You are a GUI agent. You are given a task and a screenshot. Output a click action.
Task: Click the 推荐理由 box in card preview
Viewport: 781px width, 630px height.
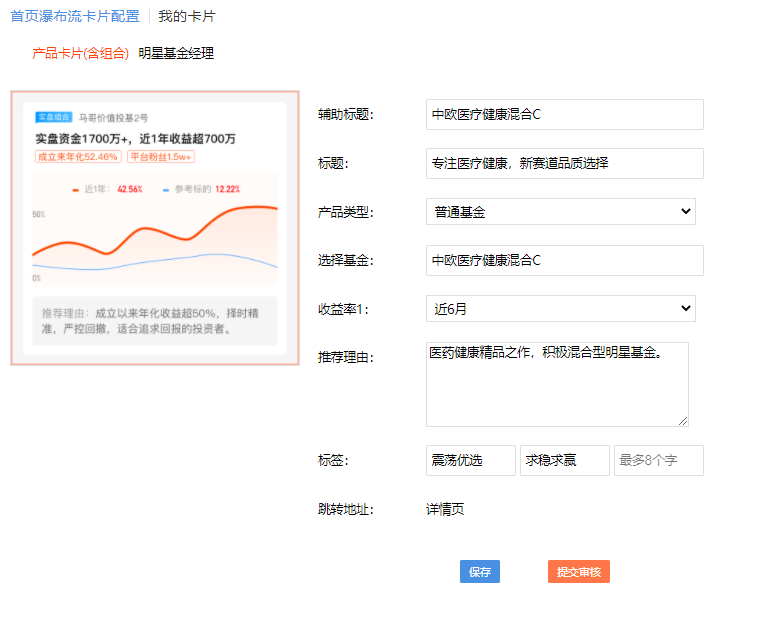[155, 321]
